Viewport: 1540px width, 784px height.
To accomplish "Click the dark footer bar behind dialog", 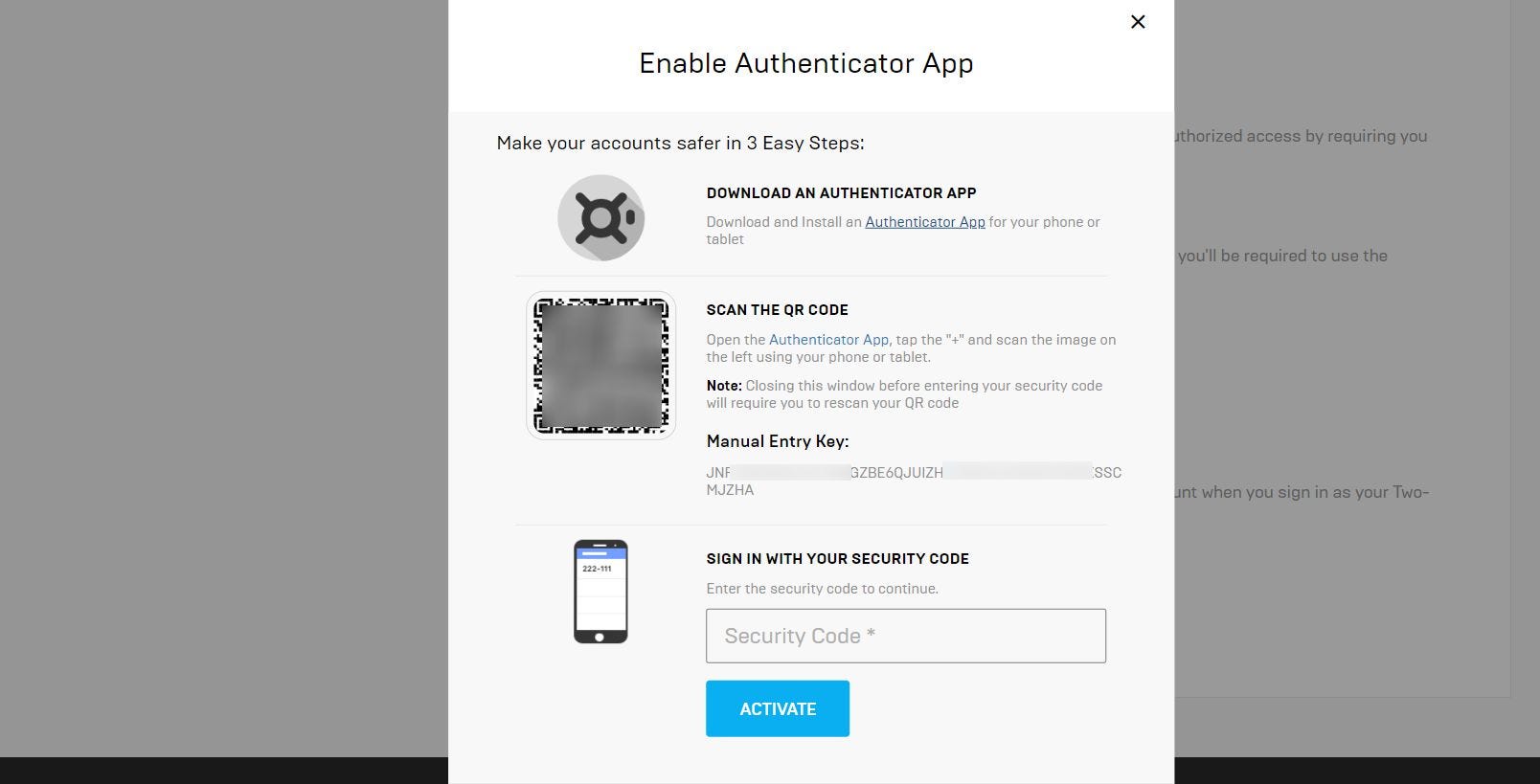I will pyautogui.click(x=1357, y=771).
